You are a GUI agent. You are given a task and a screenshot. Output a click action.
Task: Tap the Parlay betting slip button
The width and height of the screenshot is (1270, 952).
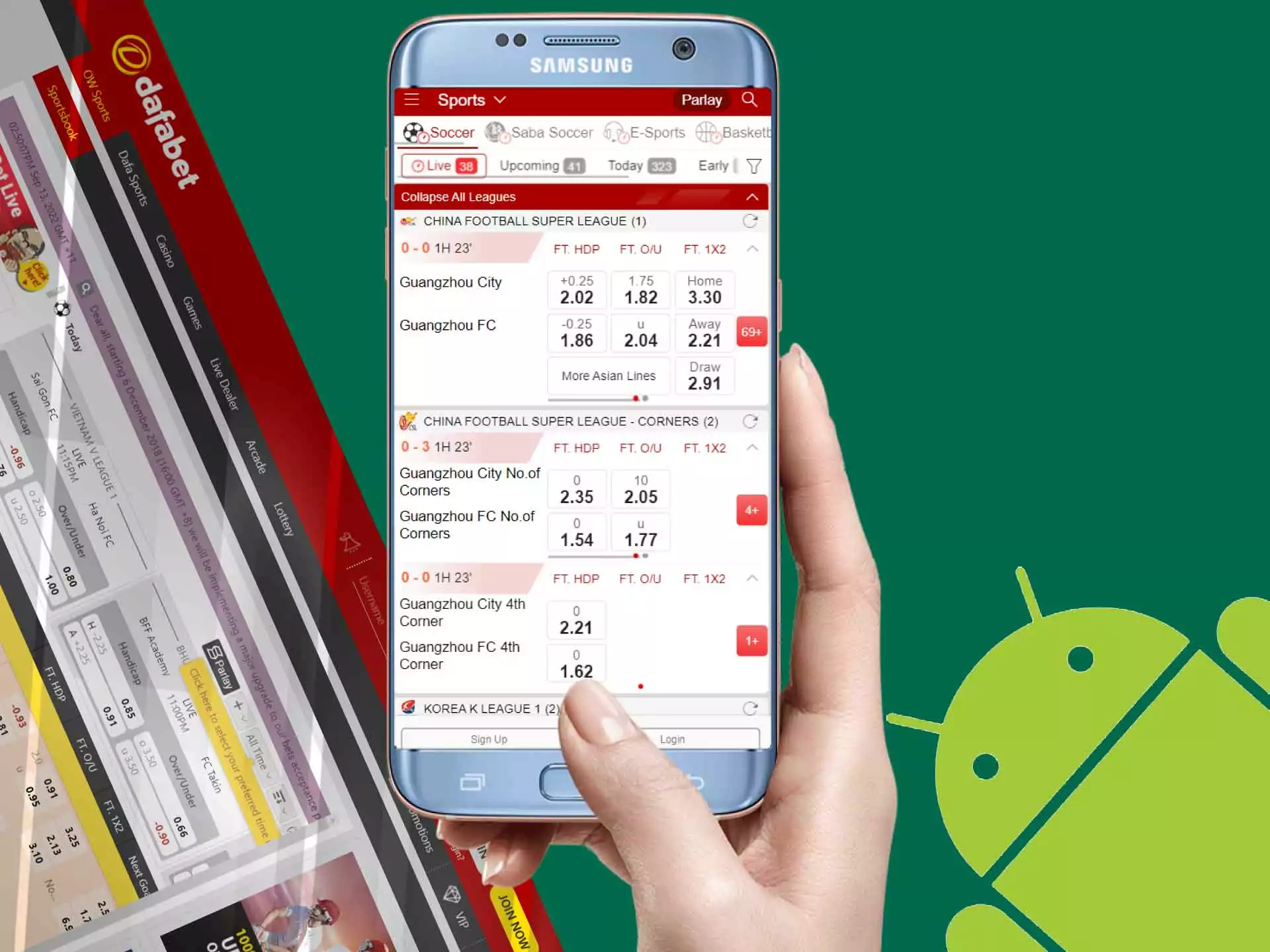[x=700, y=100]
